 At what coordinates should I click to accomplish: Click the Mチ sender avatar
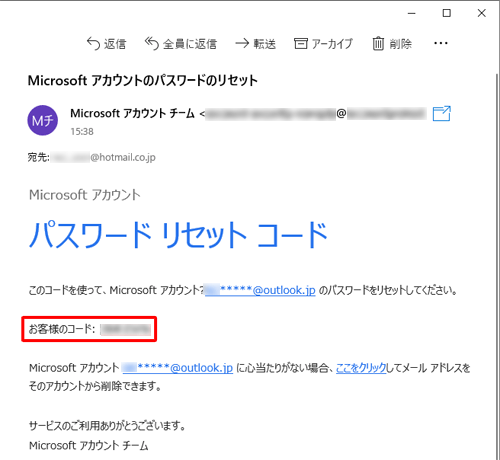click(42, 120)
